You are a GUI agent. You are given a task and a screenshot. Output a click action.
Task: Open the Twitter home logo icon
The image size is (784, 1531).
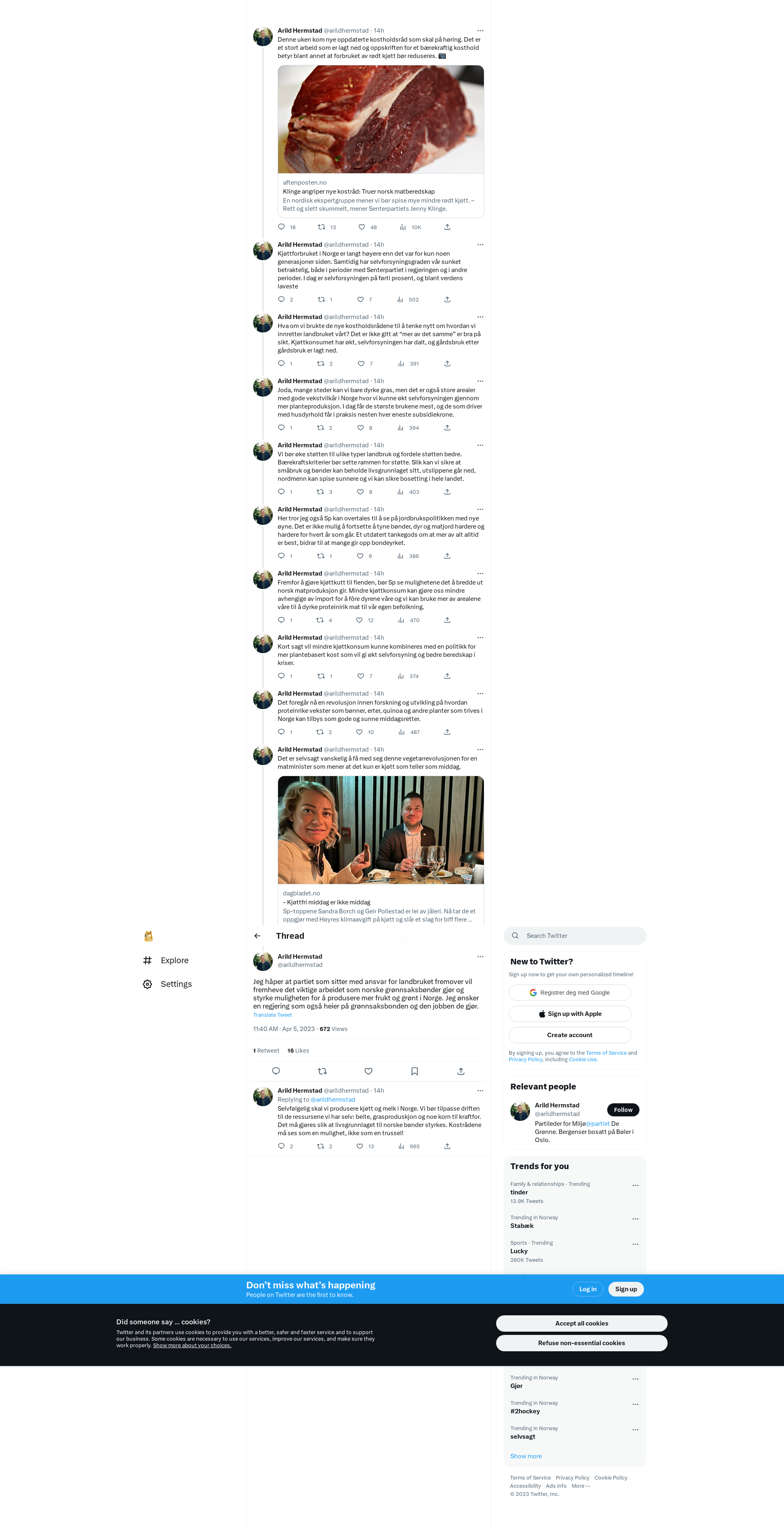[149, 936]
